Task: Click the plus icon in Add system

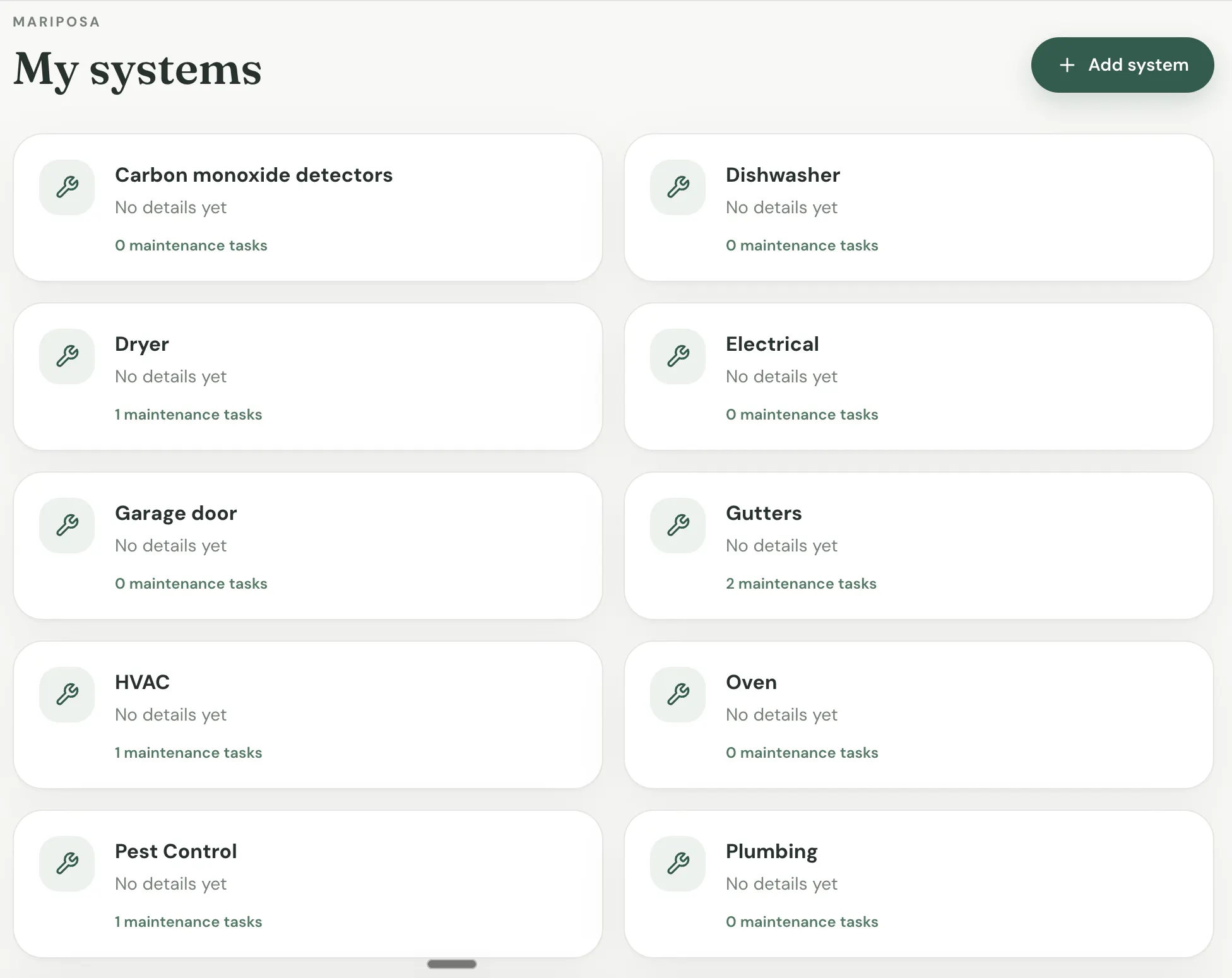Action: 1067,65
